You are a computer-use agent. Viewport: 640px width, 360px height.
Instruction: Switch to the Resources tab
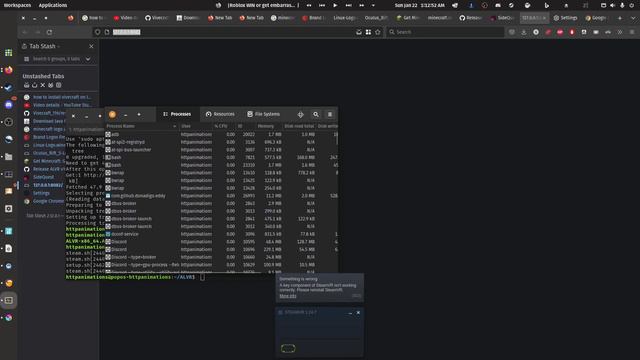220,114
